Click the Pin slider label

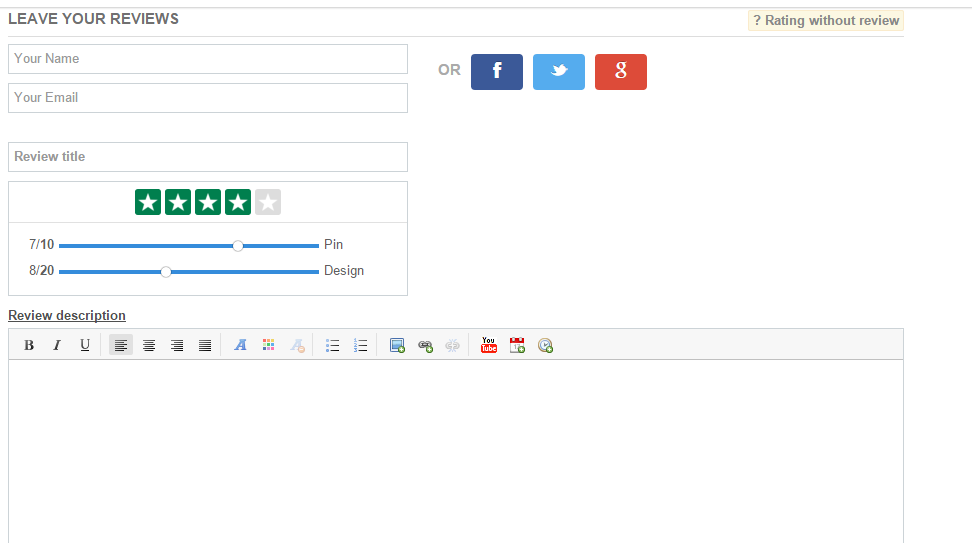(x=334, y=245)
